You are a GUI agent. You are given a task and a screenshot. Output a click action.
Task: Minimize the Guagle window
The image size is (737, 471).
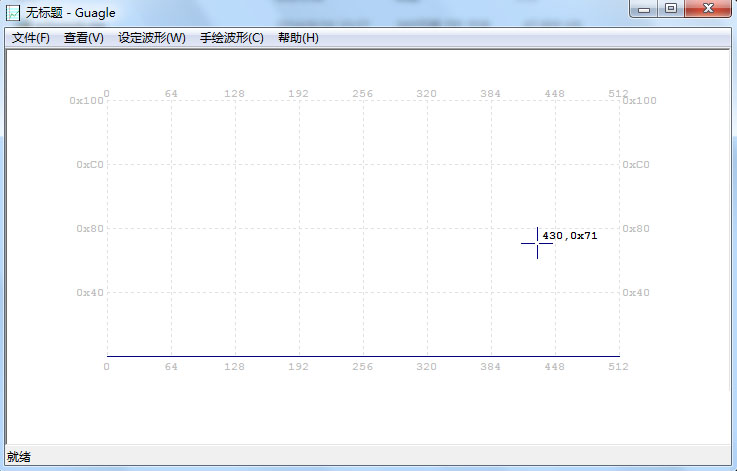(x=645, y=9)
